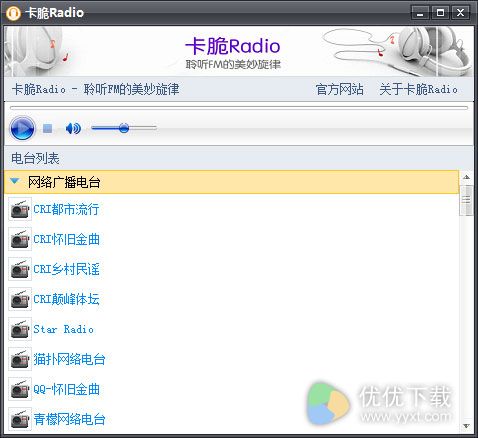Collapse the 网络广播电台 category arrow
The width and height of the screenshot is (478, 438).
[15, 181]
